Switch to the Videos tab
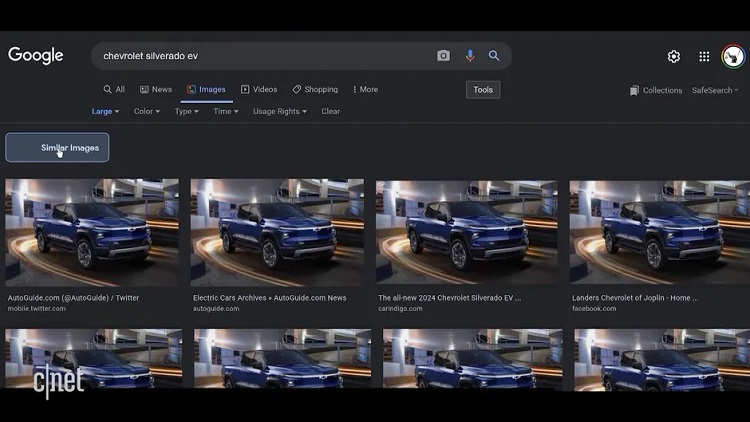This screenshot has width=750, height=422. [x=259, y=89]
